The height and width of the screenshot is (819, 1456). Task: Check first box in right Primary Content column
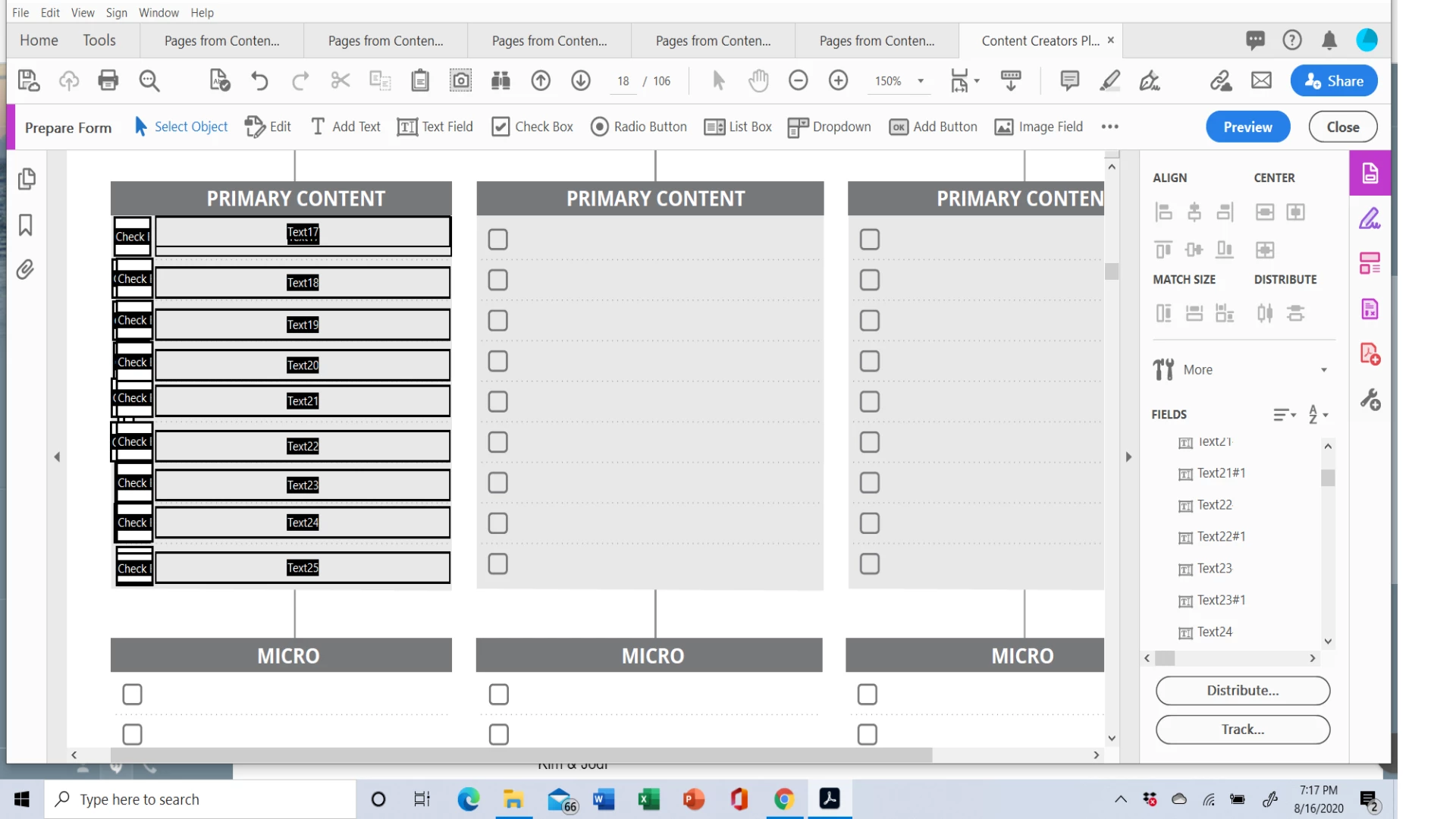tap(870, 240)
